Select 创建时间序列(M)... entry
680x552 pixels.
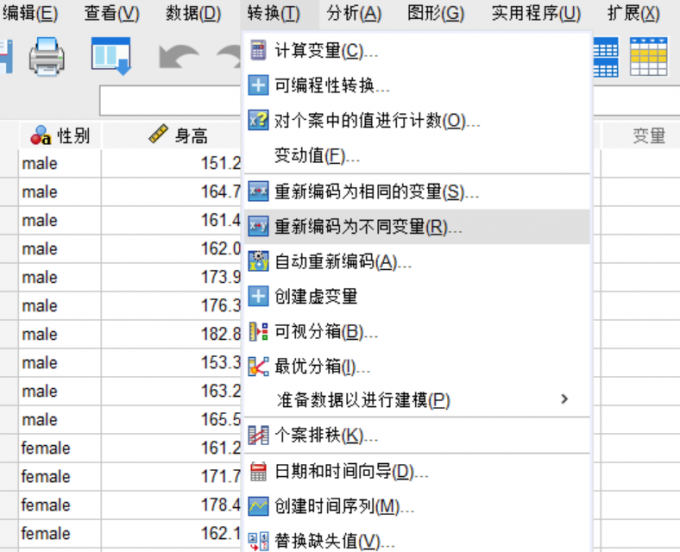point(417,506)
